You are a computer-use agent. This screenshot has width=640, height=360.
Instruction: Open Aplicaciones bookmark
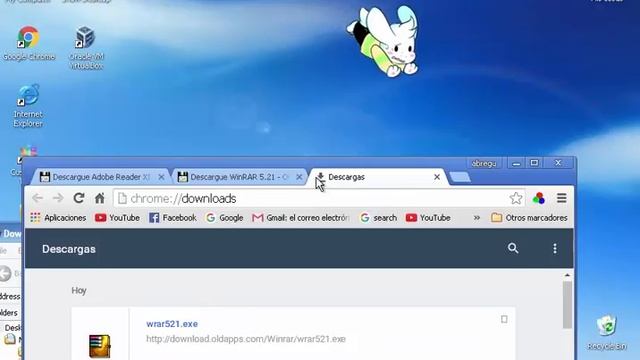pyautogui.click(x=58, y=218)
